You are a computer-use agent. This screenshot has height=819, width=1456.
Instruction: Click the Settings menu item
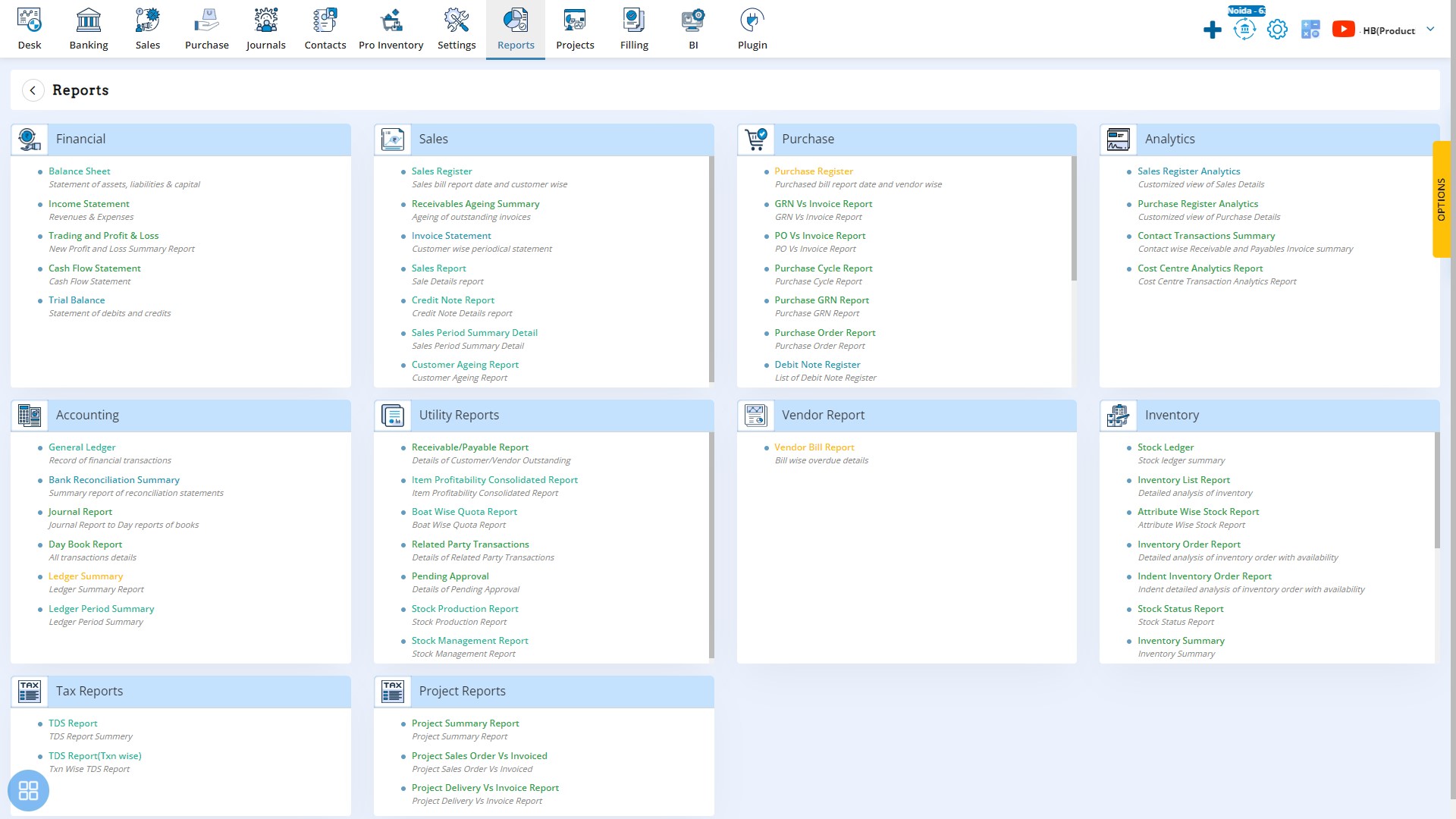click(x=456, y=28)
